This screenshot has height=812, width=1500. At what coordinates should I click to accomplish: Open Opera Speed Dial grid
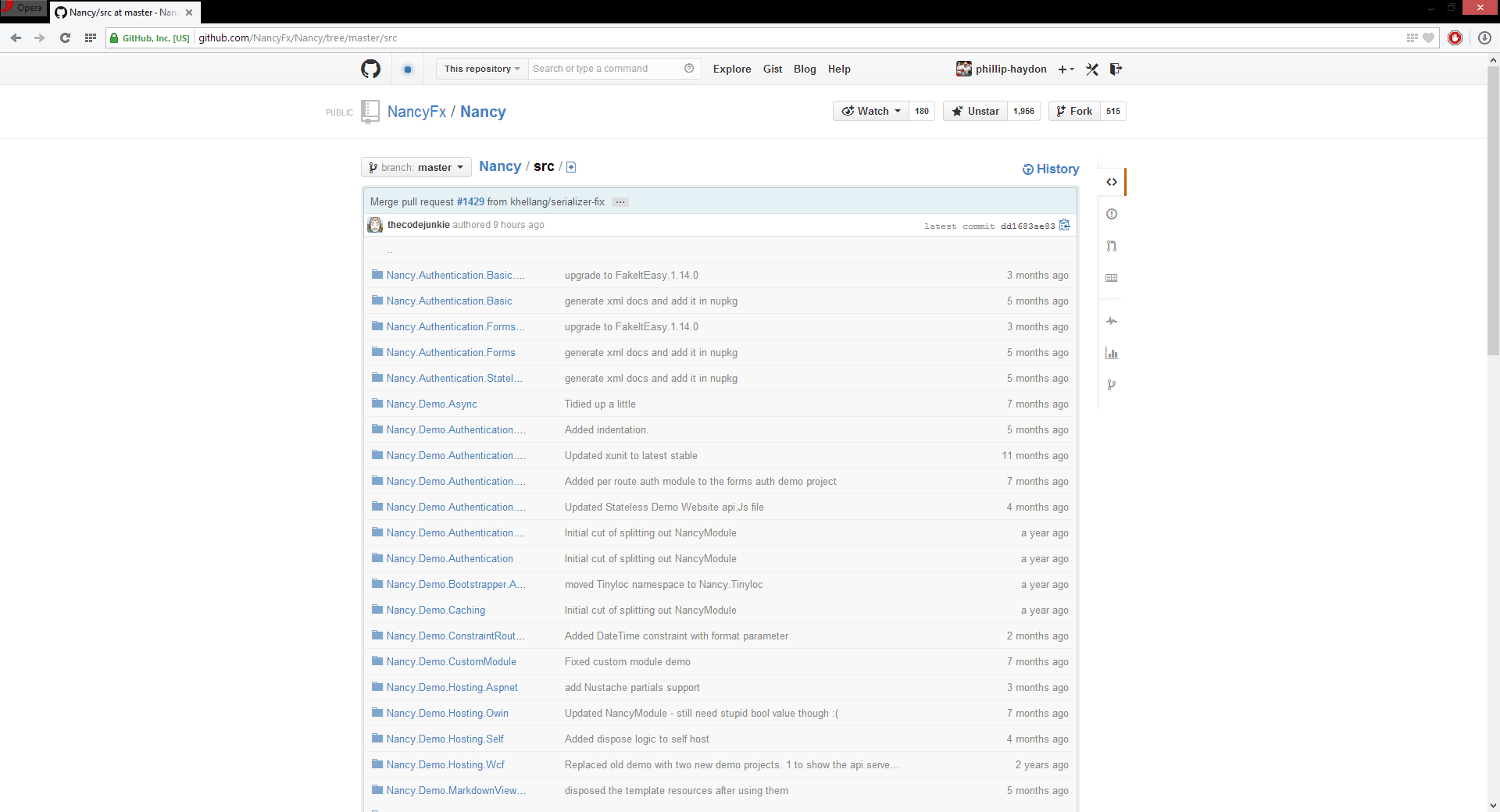click(90, 37)
